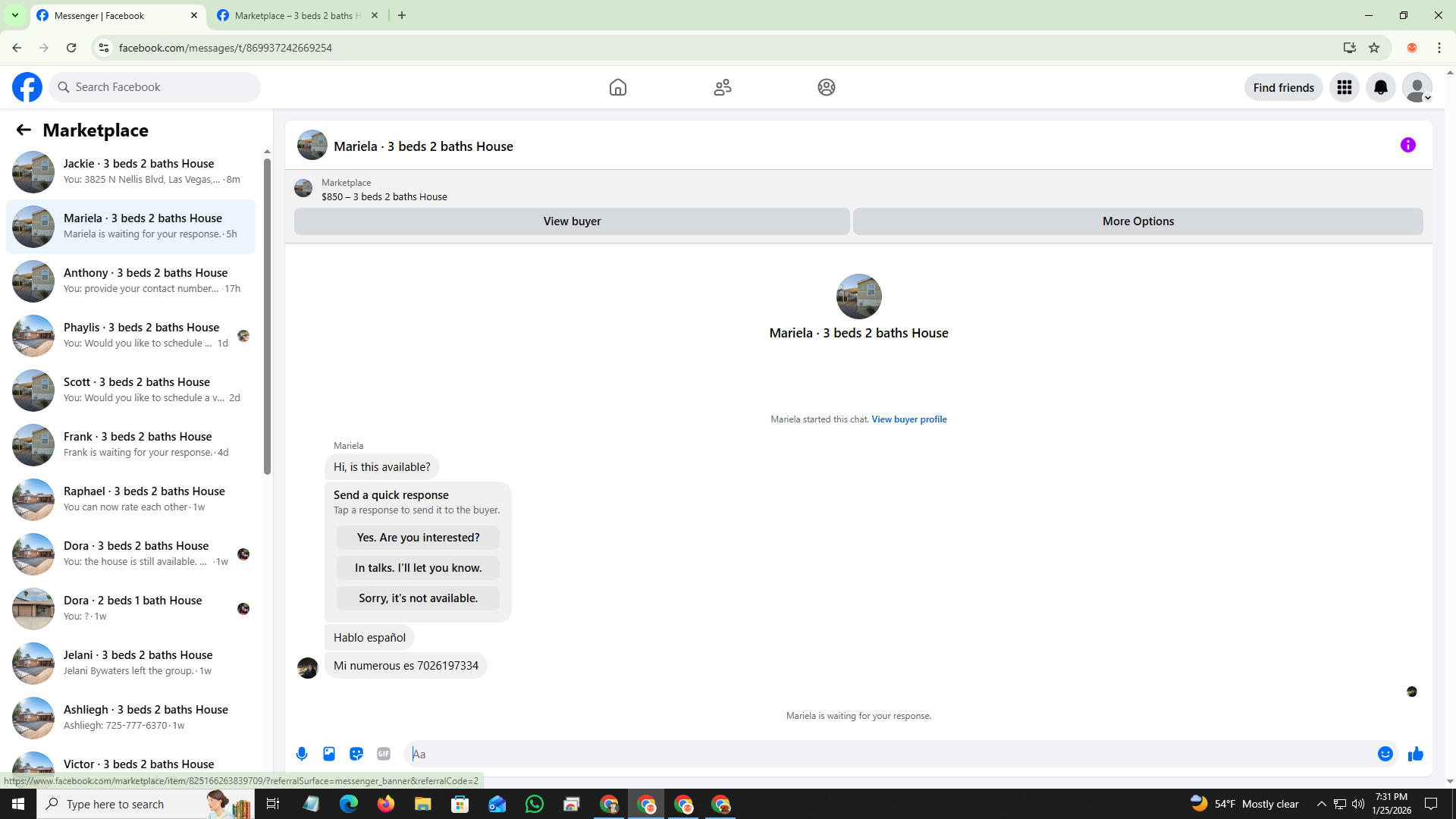Go back to the previous page
Image resolution: width=1456 pixels, height=819 pixels.
coord(17,48)
